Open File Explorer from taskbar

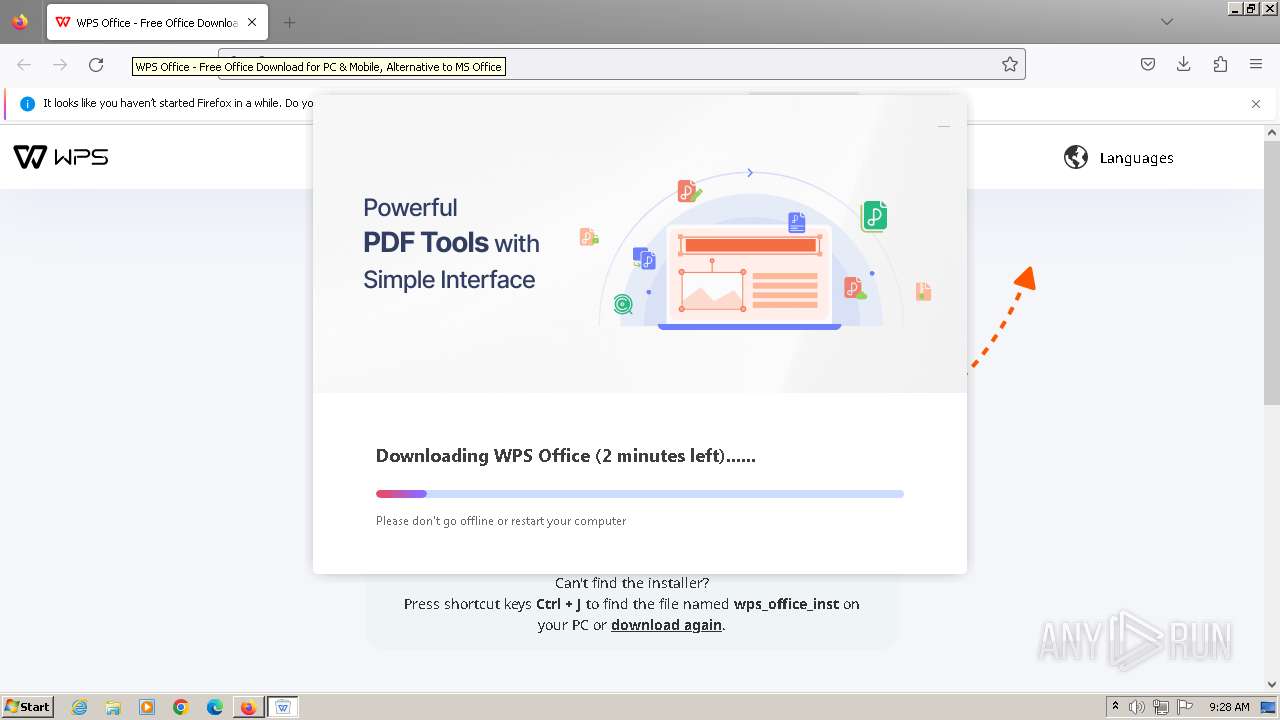[113, 707]
